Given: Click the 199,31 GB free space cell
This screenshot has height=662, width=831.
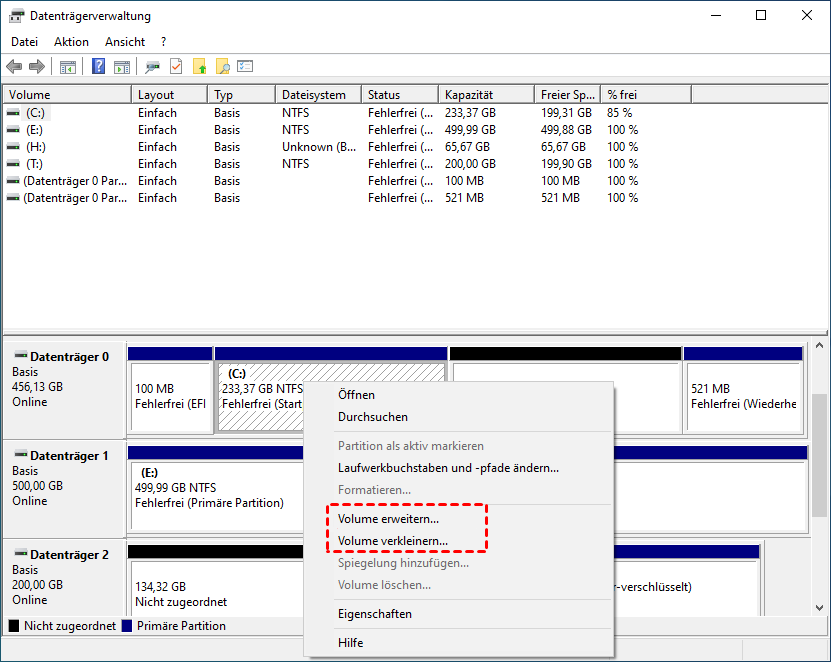Looking at the screenshot, I should point(566,113).
